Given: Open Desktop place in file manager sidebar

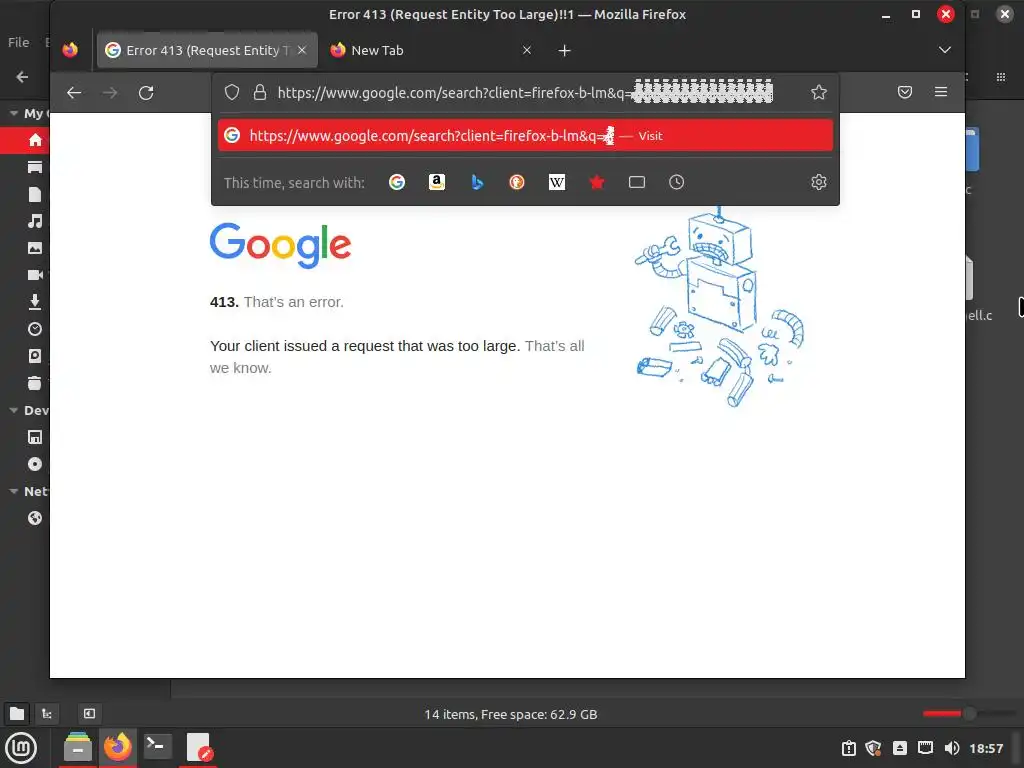Looking at the screenshot, I should tap(35, 168).
